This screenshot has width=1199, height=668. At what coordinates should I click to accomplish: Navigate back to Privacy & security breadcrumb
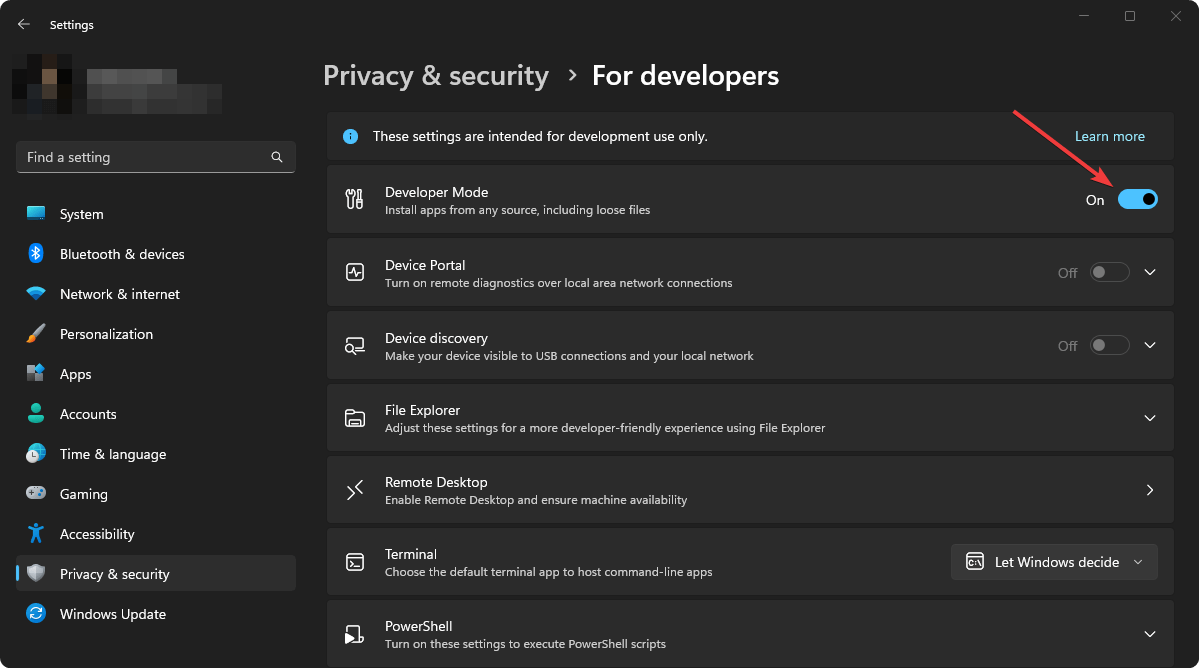point(436,76)
